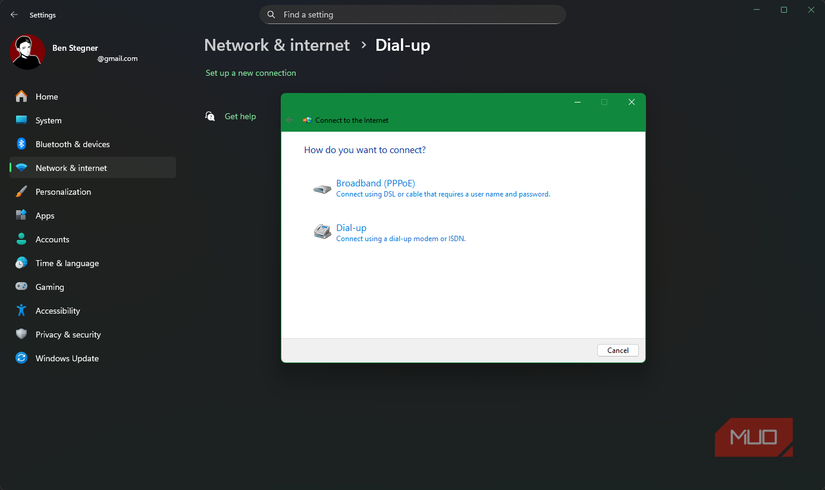Click the Network & internet breadcrumb
825x490 pixels.
(277, 45)
